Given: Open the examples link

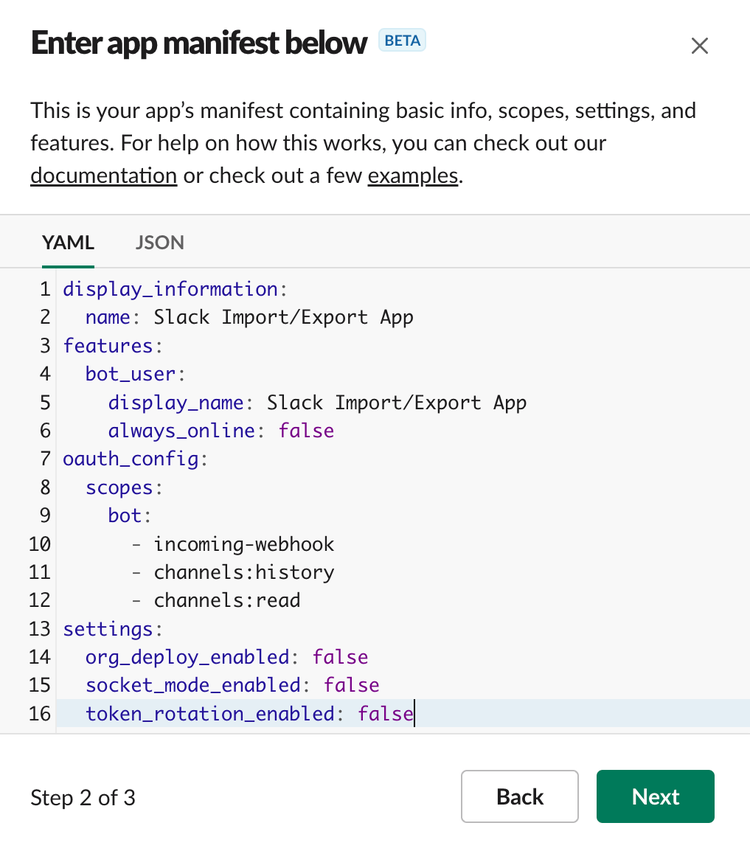Looking at the screenshot, I should 413,175.
